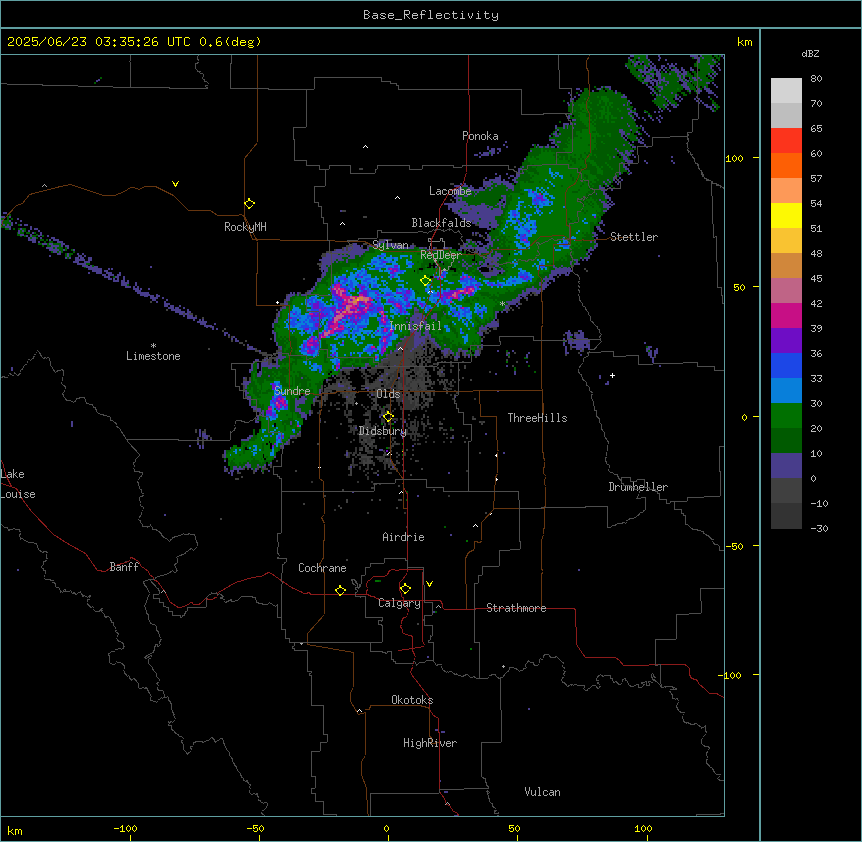Click the -30 value on the dBZ legend
Image resolution: width=862 pixels, height=842 pixels.
(x=819, y=529)
